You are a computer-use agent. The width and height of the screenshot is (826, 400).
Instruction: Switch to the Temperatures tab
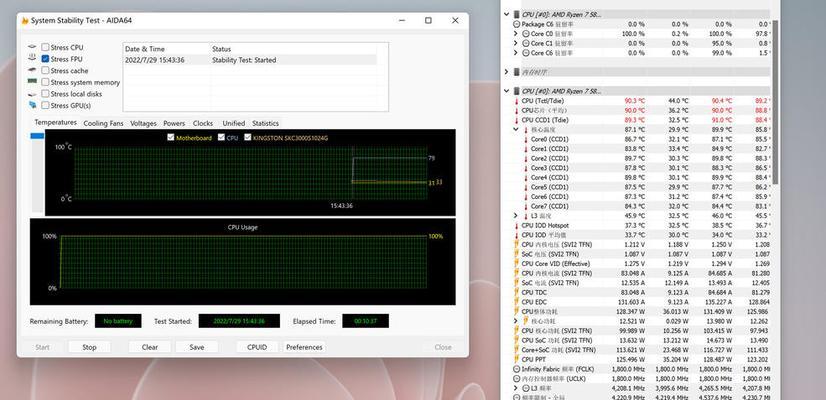pyautogui.click(x=55, y=122)
